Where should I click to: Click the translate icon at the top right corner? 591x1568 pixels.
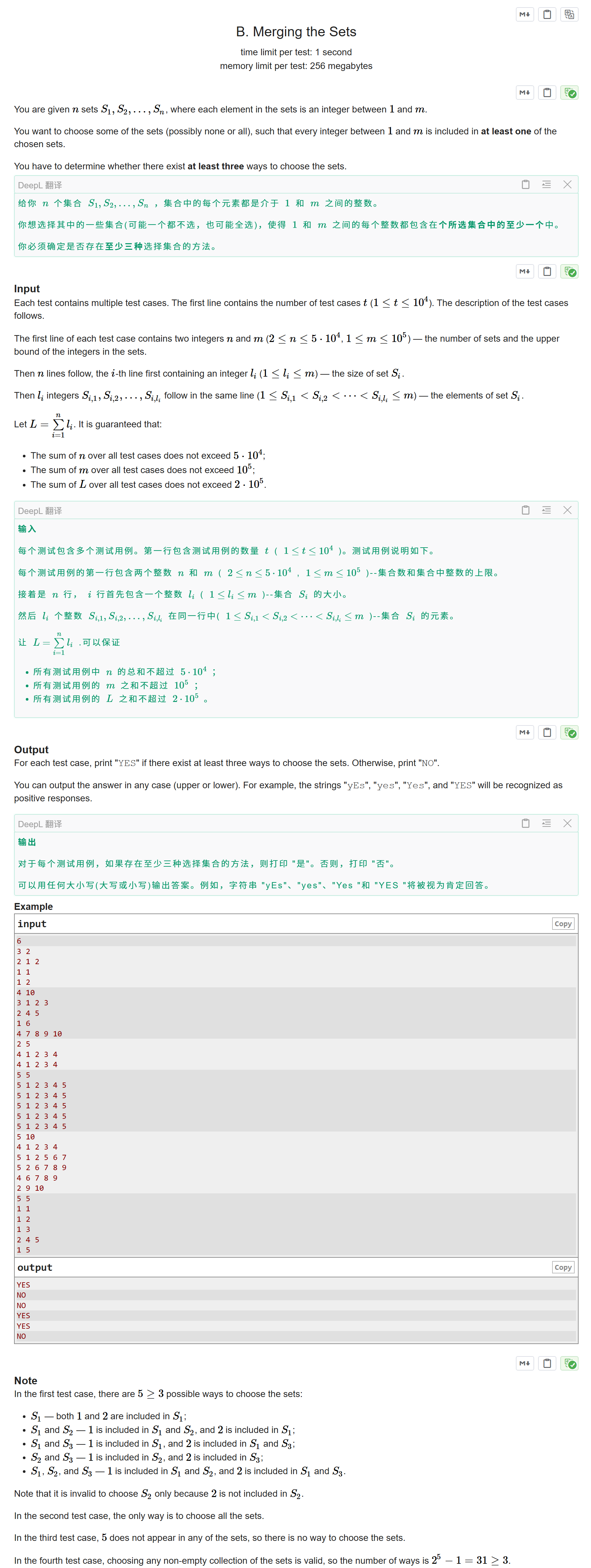570,15
